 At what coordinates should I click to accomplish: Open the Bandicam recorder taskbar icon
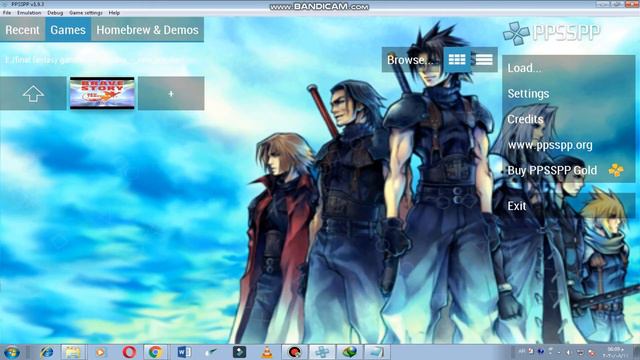tap(294, 352)
